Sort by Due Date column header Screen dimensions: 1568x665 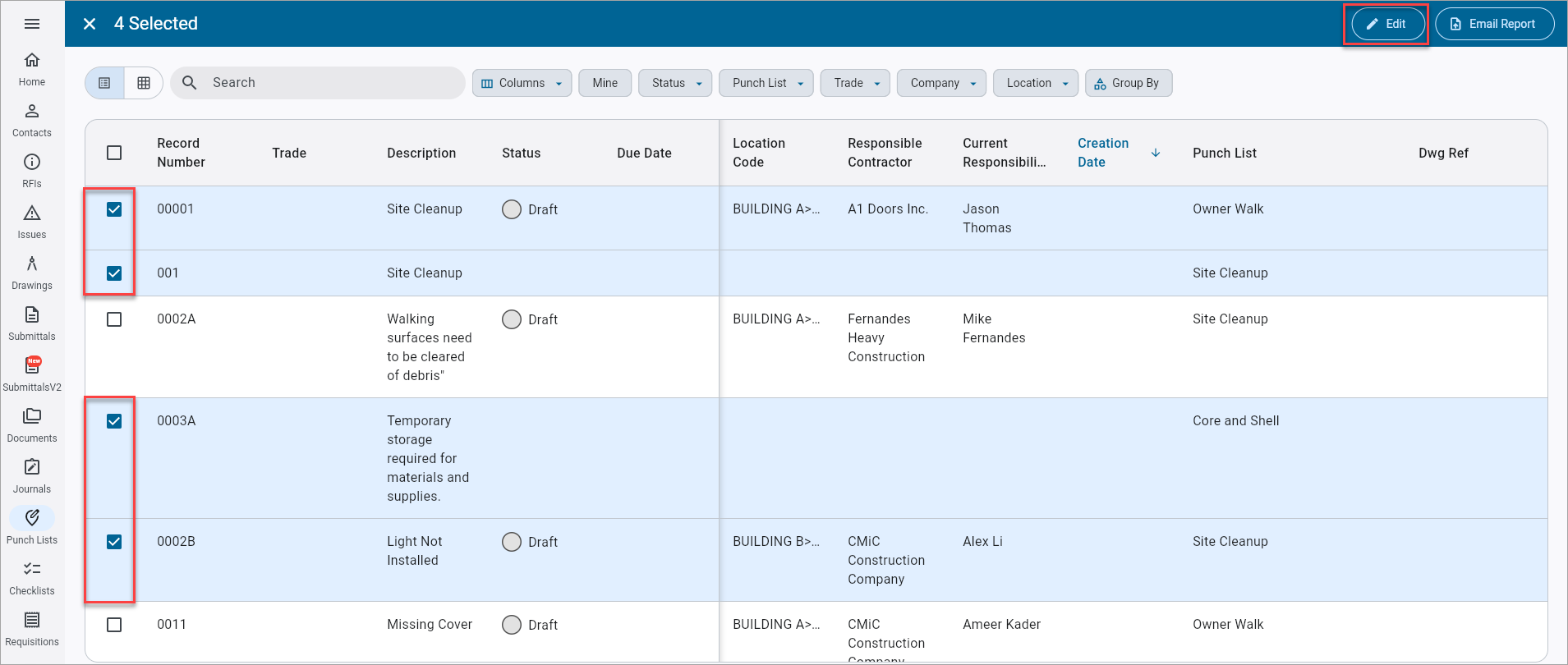[644, 153]
